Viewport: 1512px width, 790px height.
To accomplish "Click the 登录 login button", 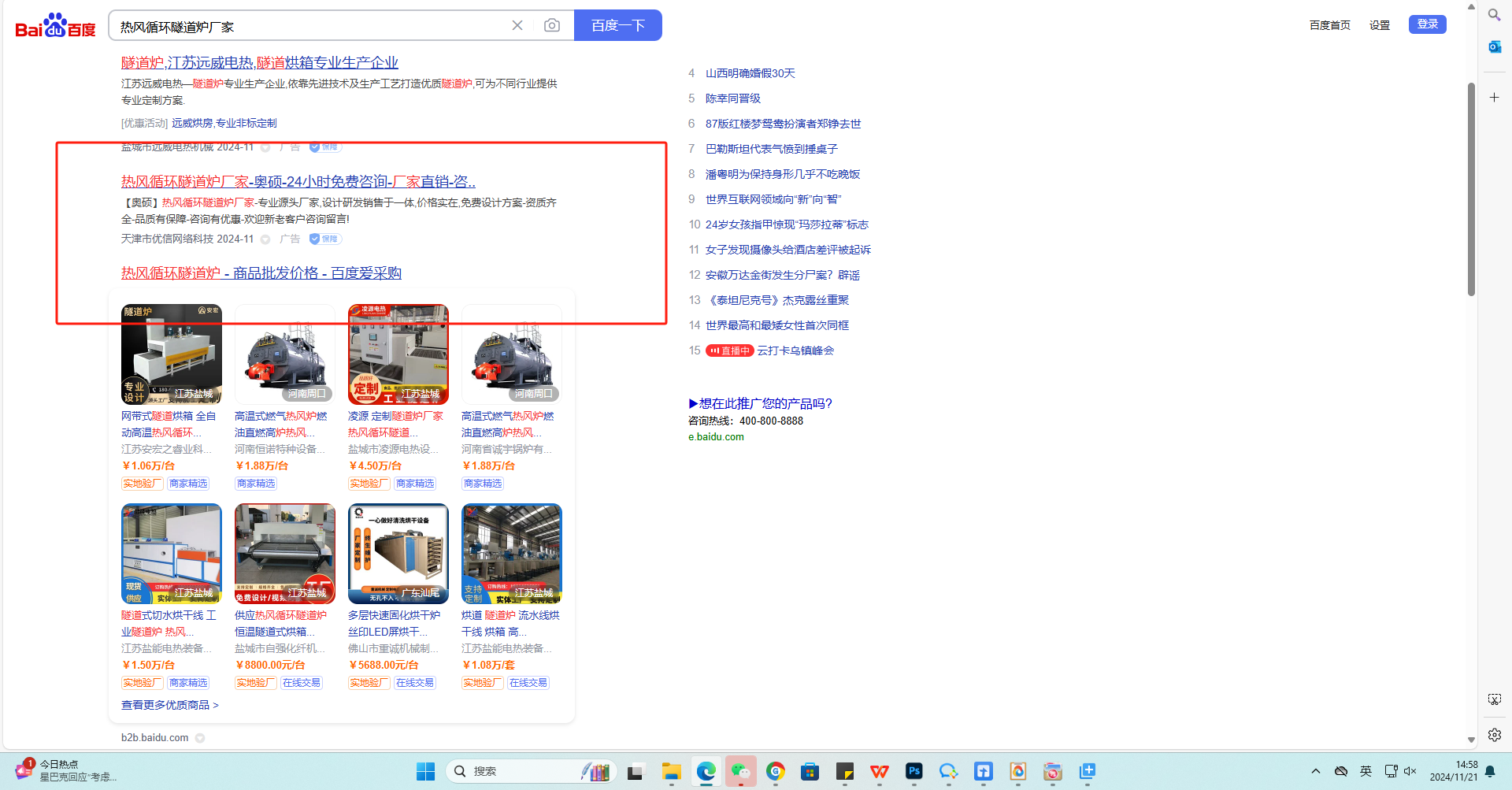I will coord(1427,24).
